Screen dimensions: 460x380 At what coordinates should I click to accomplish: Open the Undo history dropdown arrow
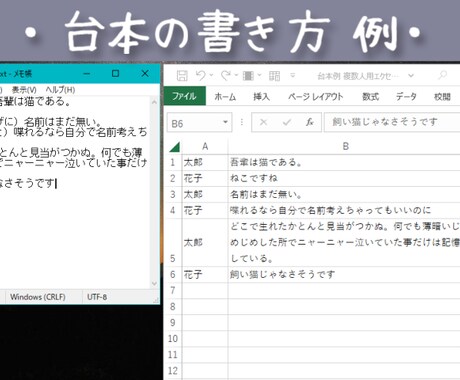tap(211, 75)
